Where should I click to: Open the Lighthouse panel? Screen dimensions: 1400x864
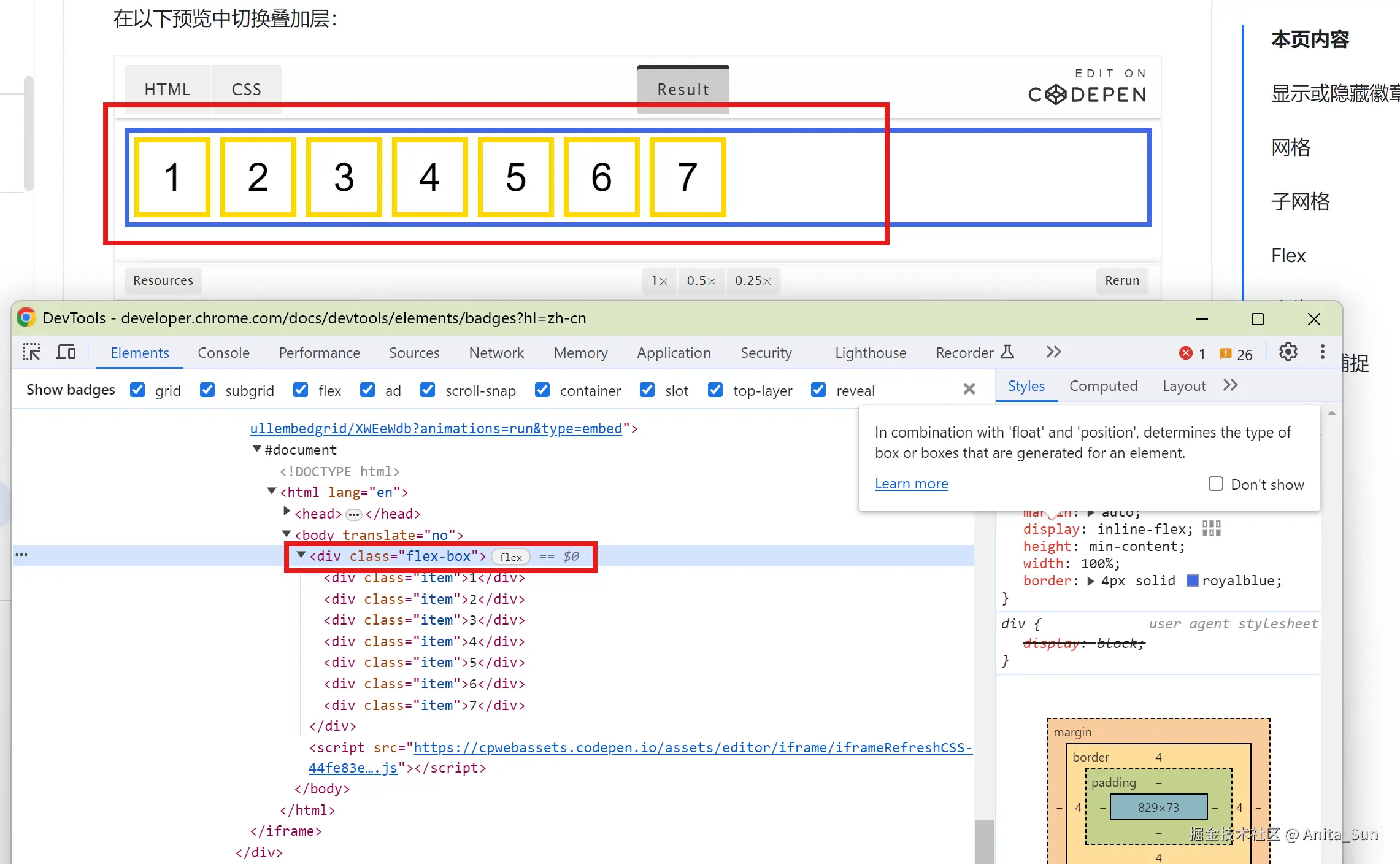(870, 353)
